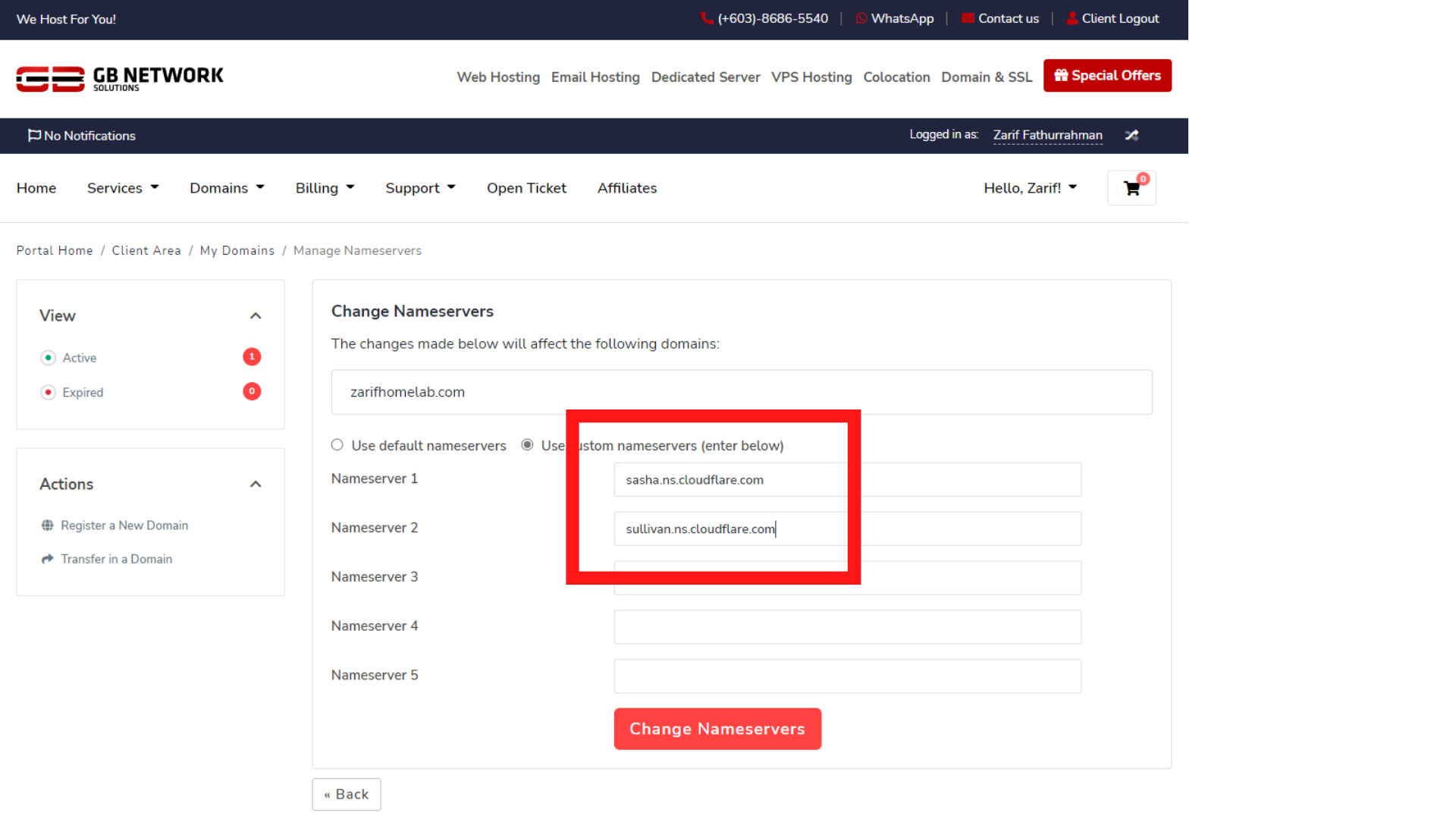Click the Register a New Domain globe icon

point(47,526)
